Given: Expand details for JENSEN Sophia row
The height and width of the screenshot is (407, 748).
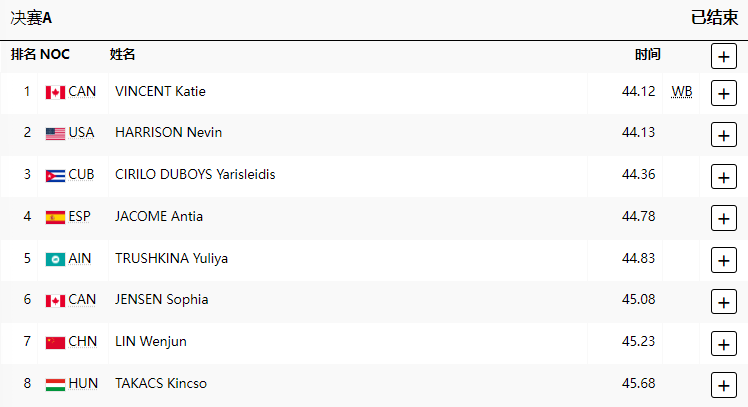Looking at the screenshot, I should click(723, 301).
